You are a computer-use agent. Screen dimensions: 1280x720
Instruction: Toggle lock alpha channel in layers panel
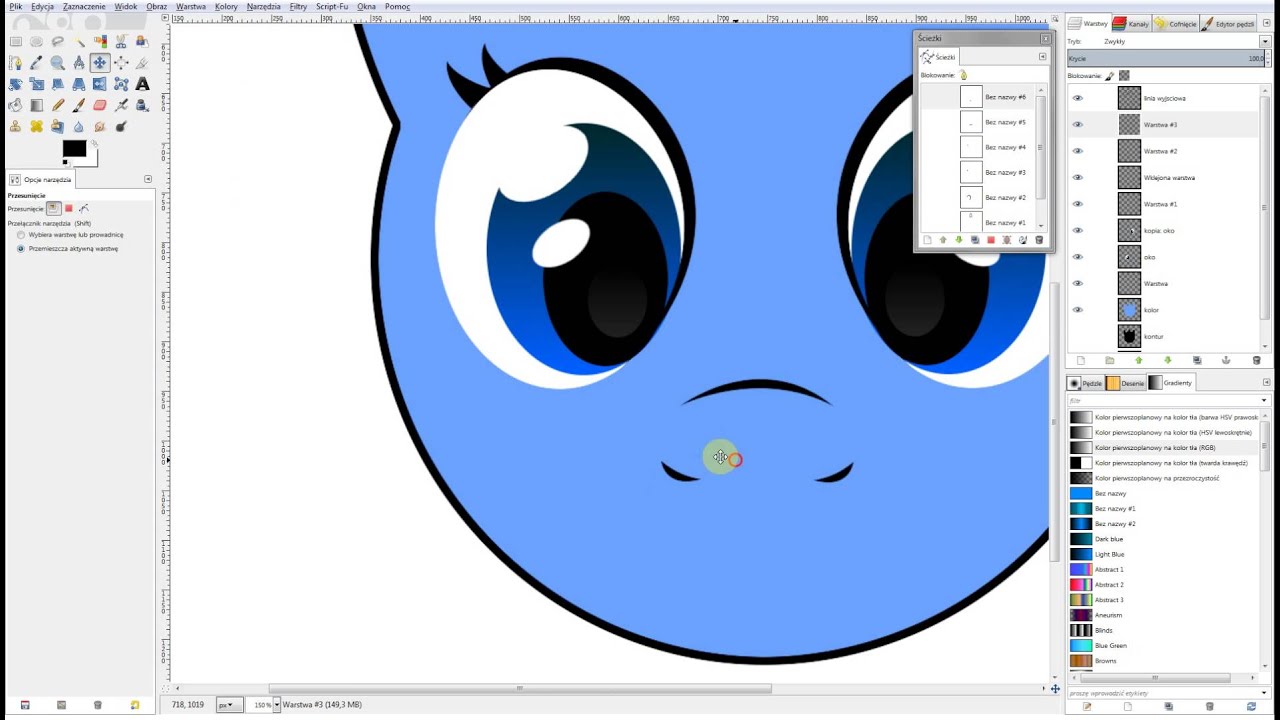[1124, 76]
